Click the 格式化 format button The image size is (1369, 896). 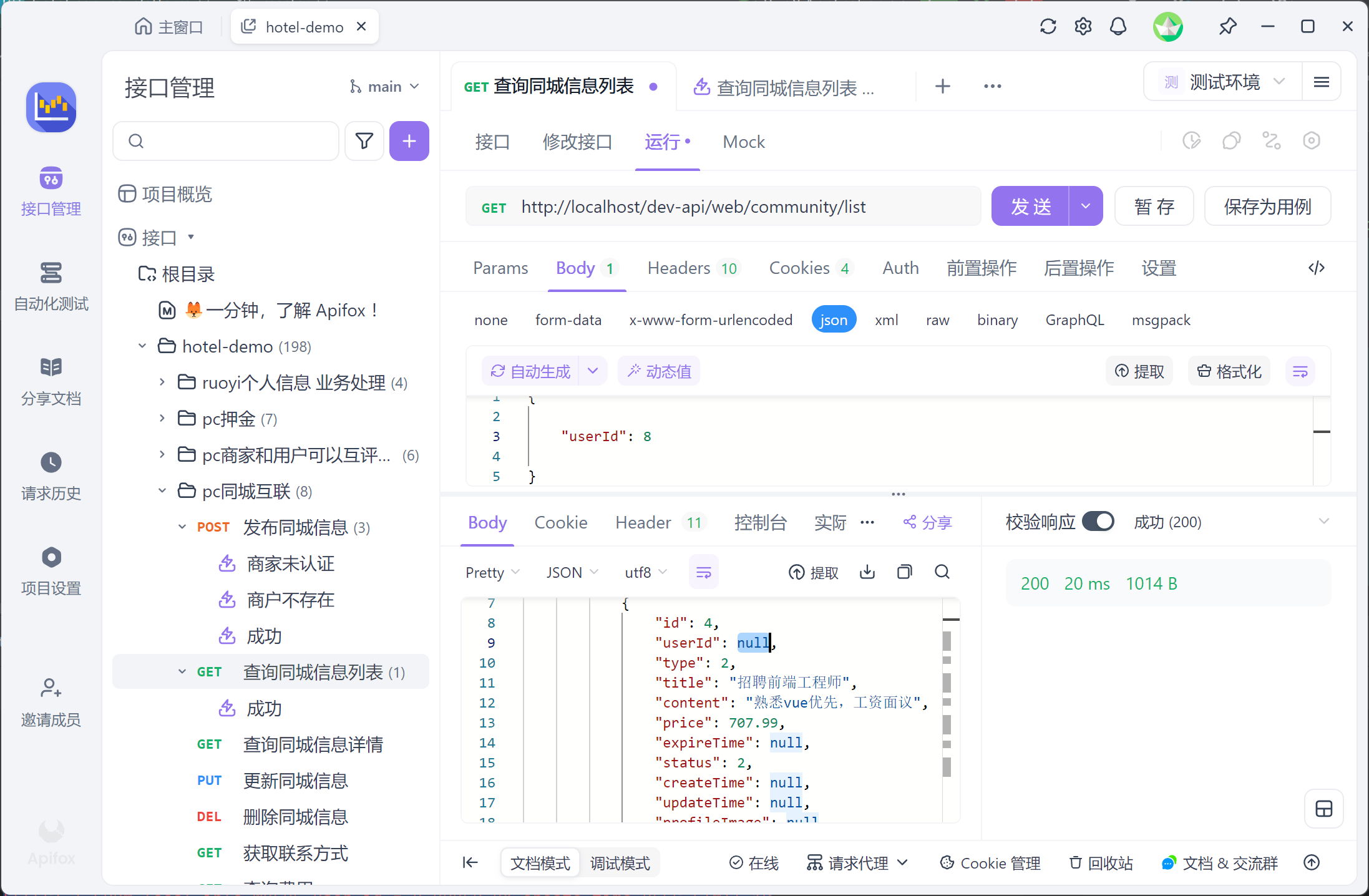tap(1229, 372)
